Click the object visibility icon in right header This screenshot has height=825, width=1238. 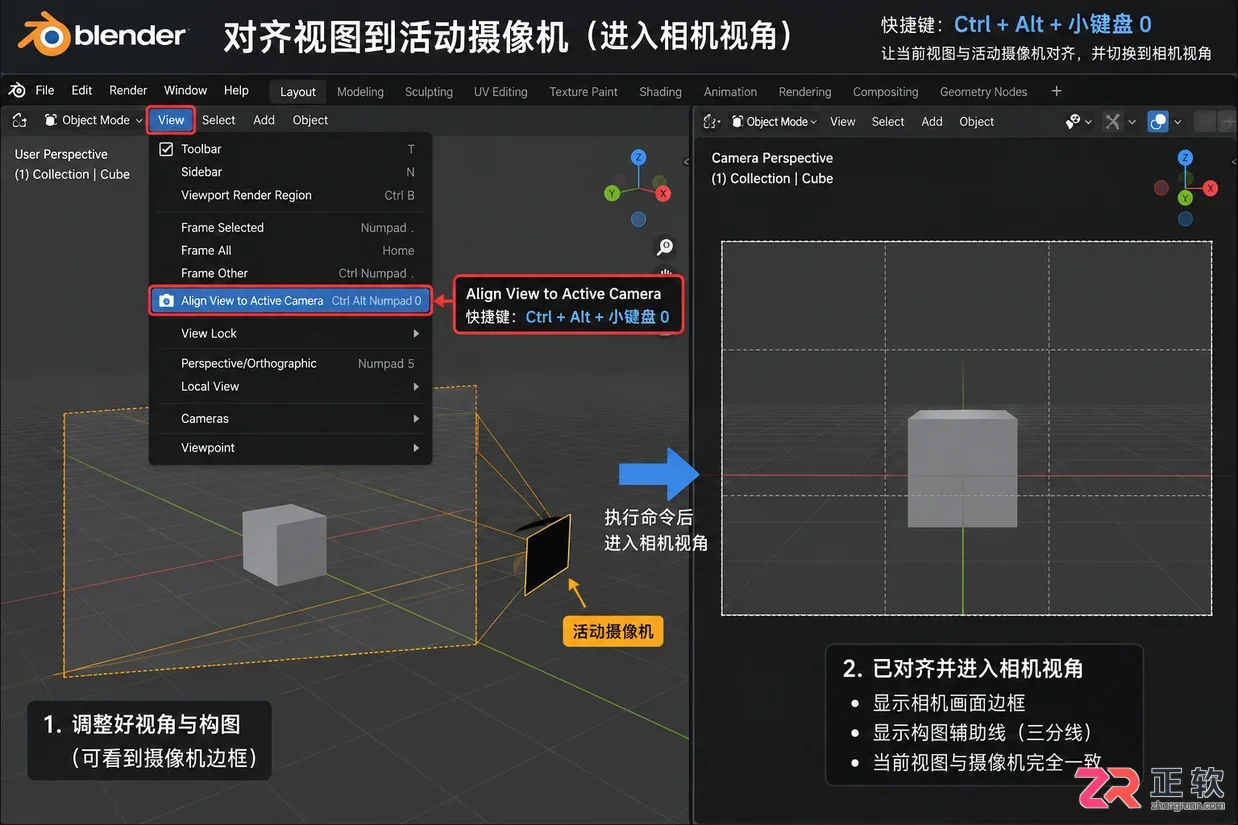point(1074,122)
